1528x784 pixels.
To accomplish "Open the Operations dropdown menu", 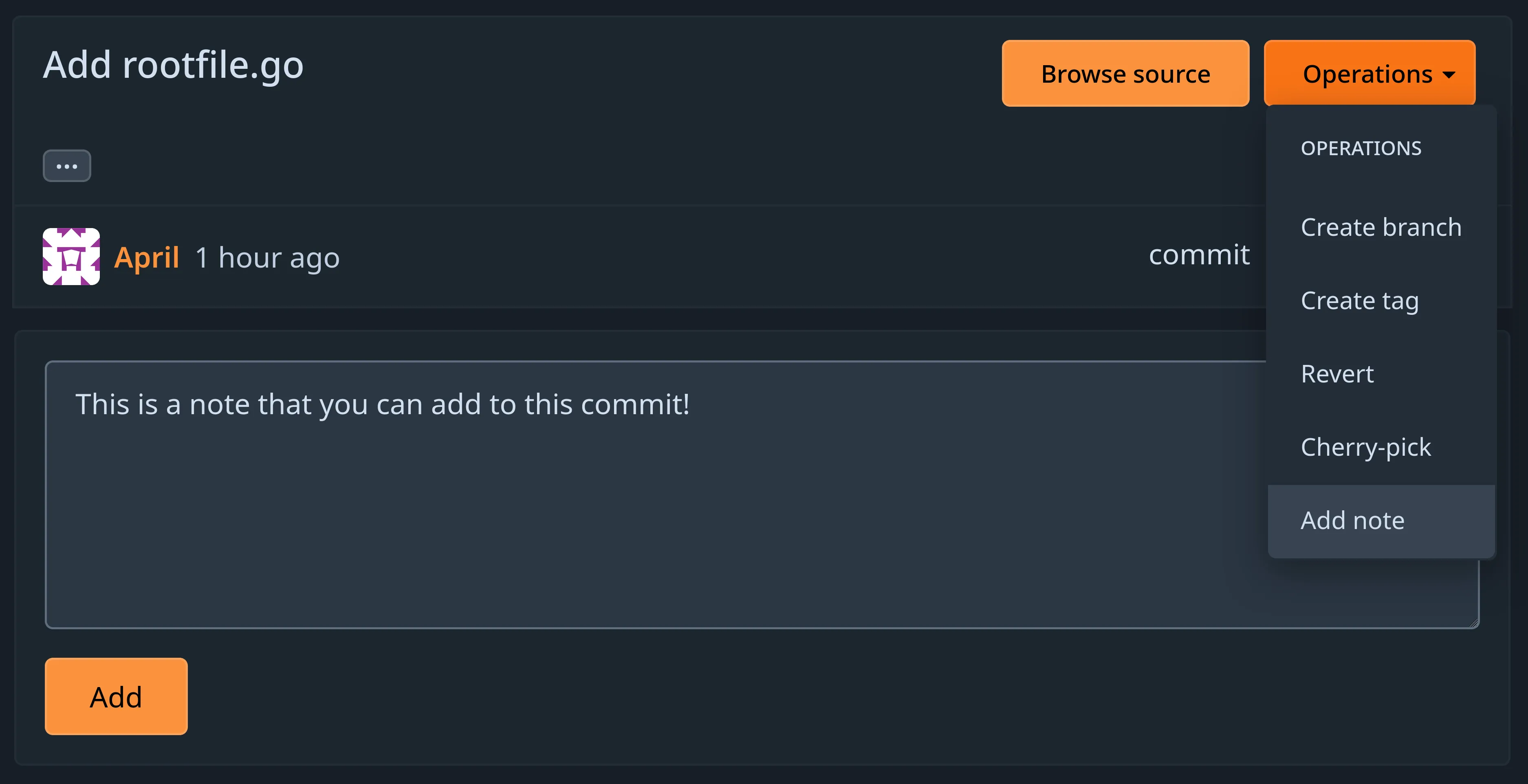I will (1369, 73).
